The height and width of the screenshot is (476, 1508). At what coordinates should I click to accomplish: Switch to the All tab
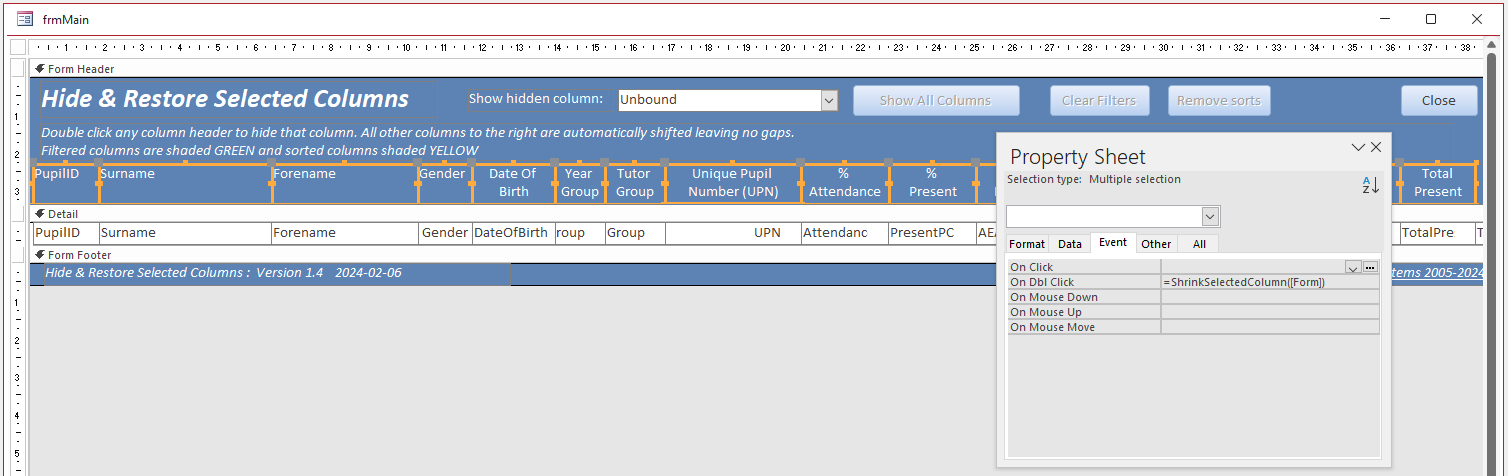pos(1199,244)
